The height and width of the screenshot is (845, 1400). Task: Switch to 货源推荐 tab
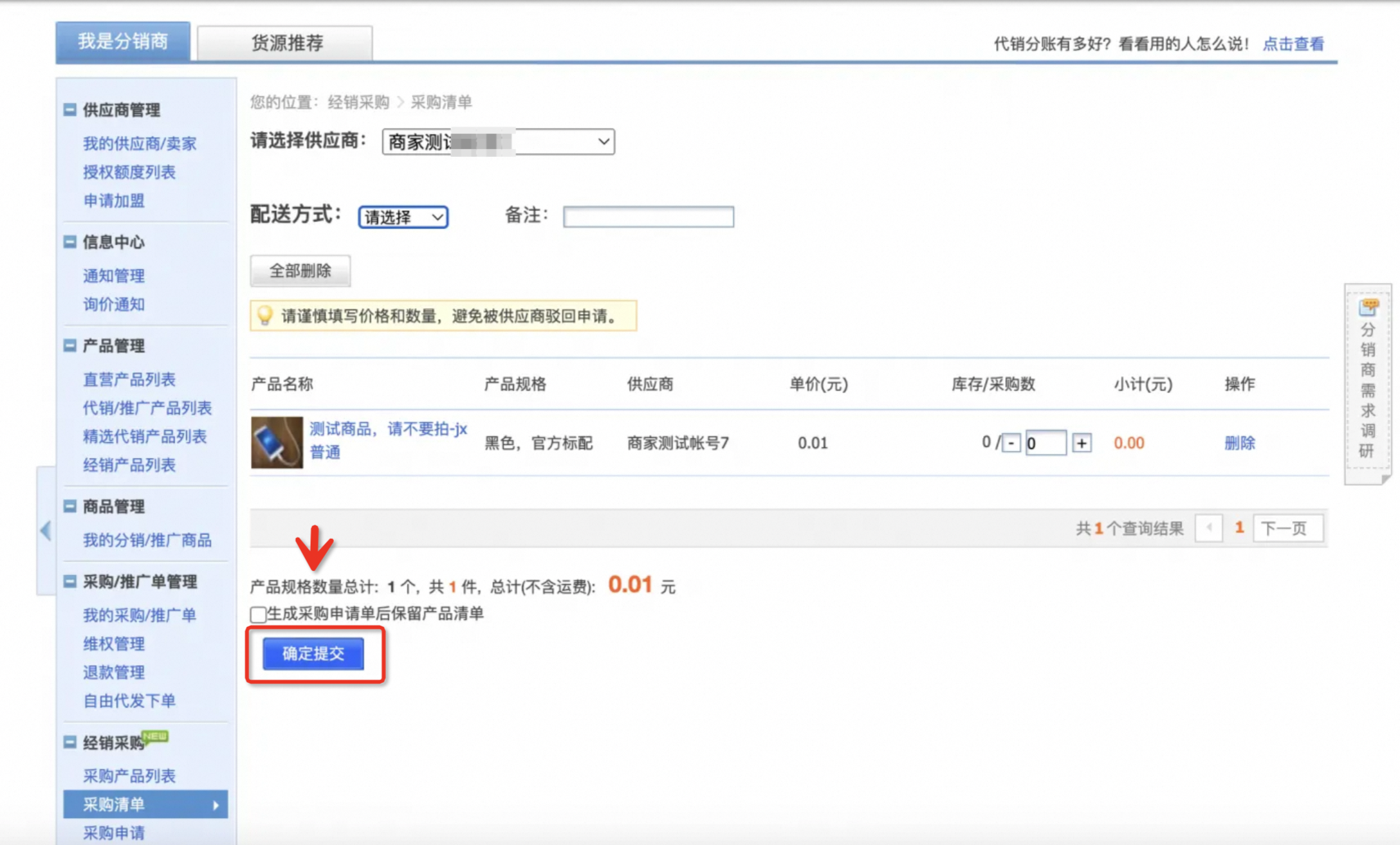(285, 43)
